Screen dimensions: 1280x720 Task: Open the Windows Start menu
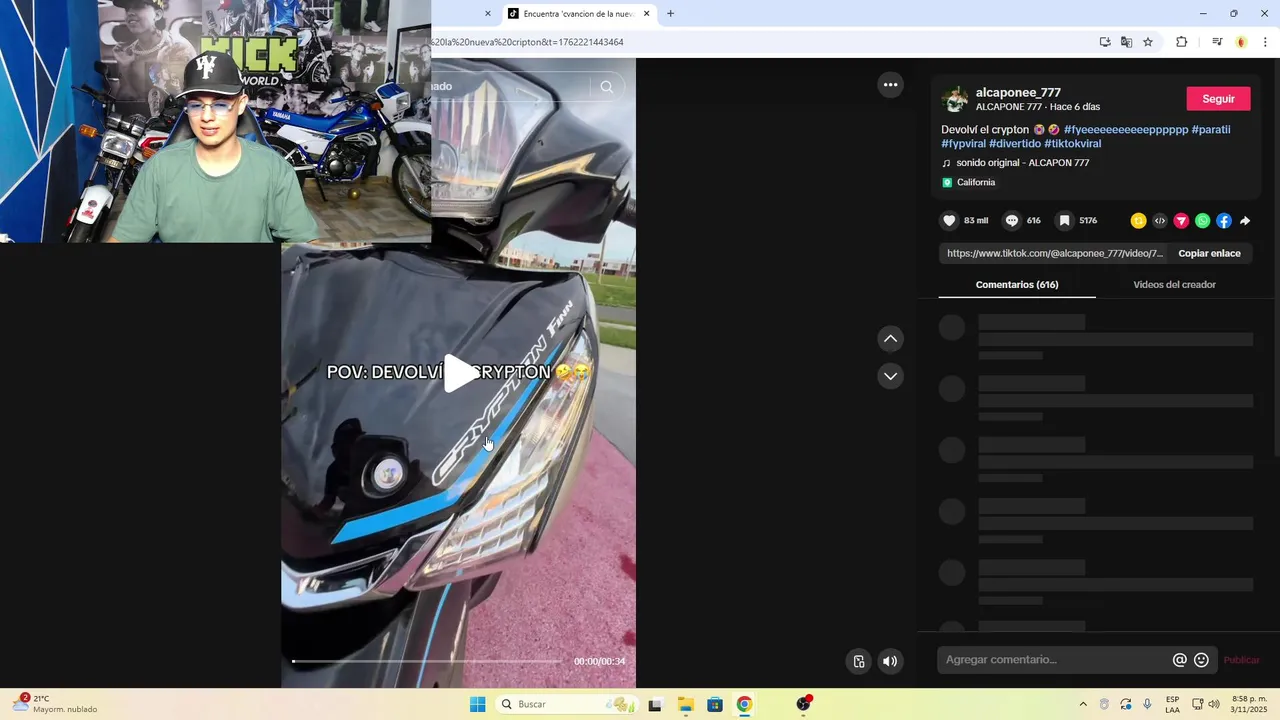point(477,705)
